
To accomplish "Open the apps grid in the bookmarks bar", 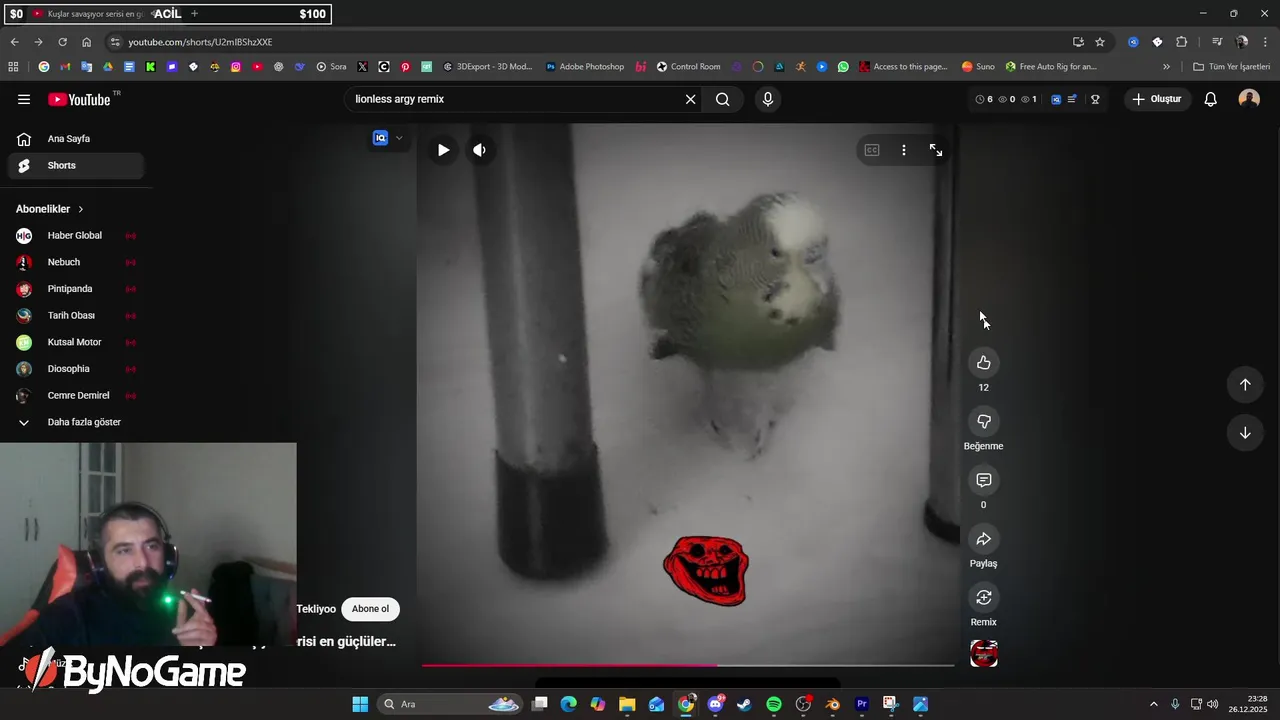I will [x=13, y=67].
